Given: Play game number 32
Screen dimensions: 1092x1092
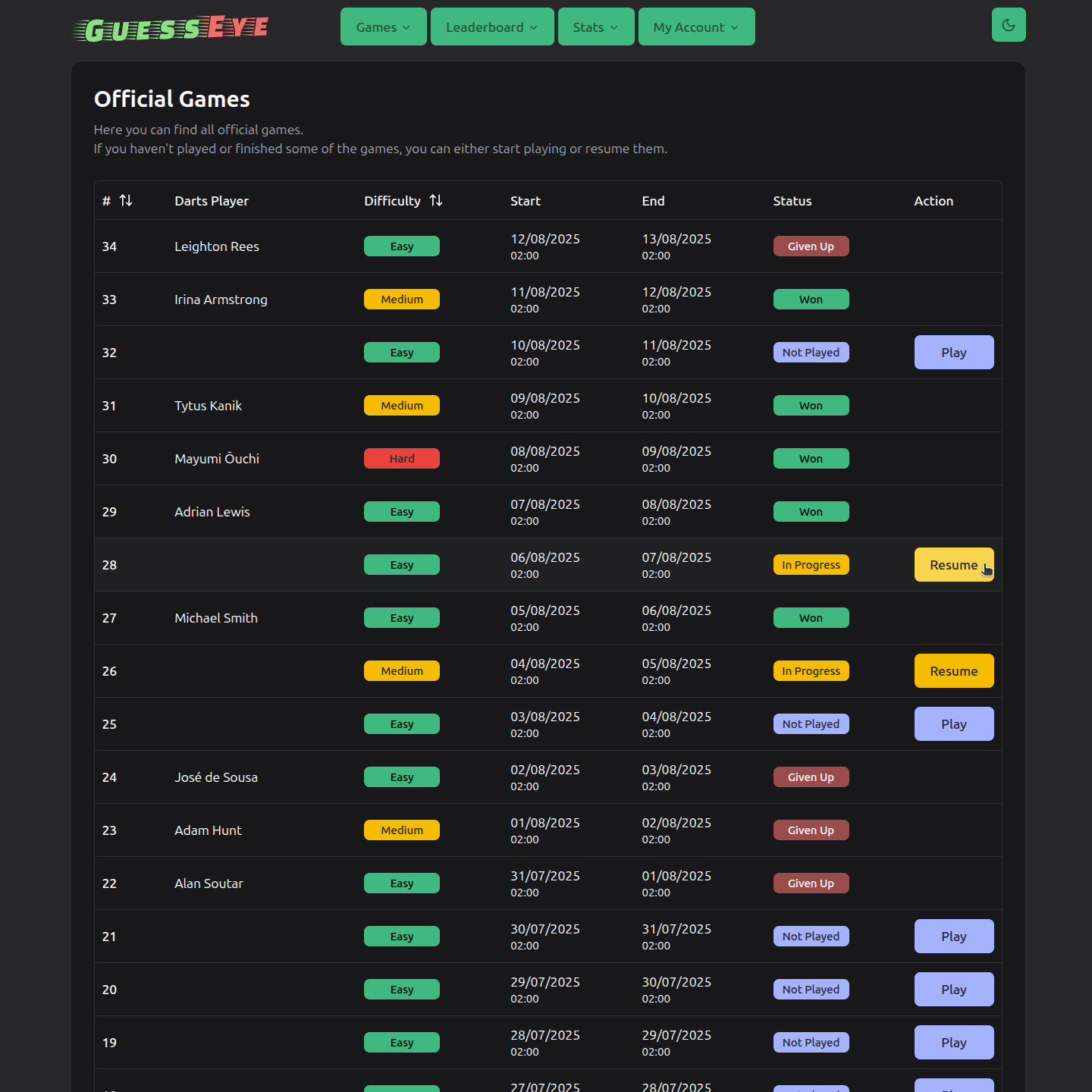Looking at the screenshot, I should pos(954,352).
